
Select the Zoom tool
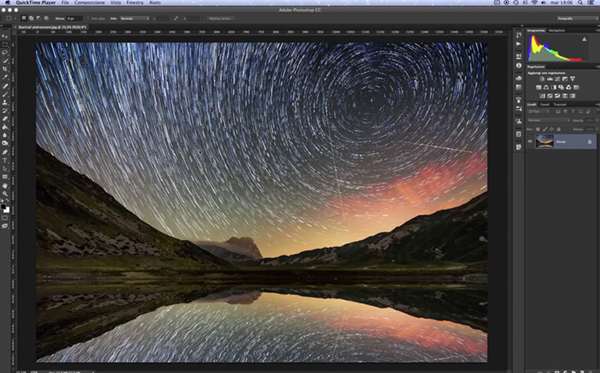point(5,194)
